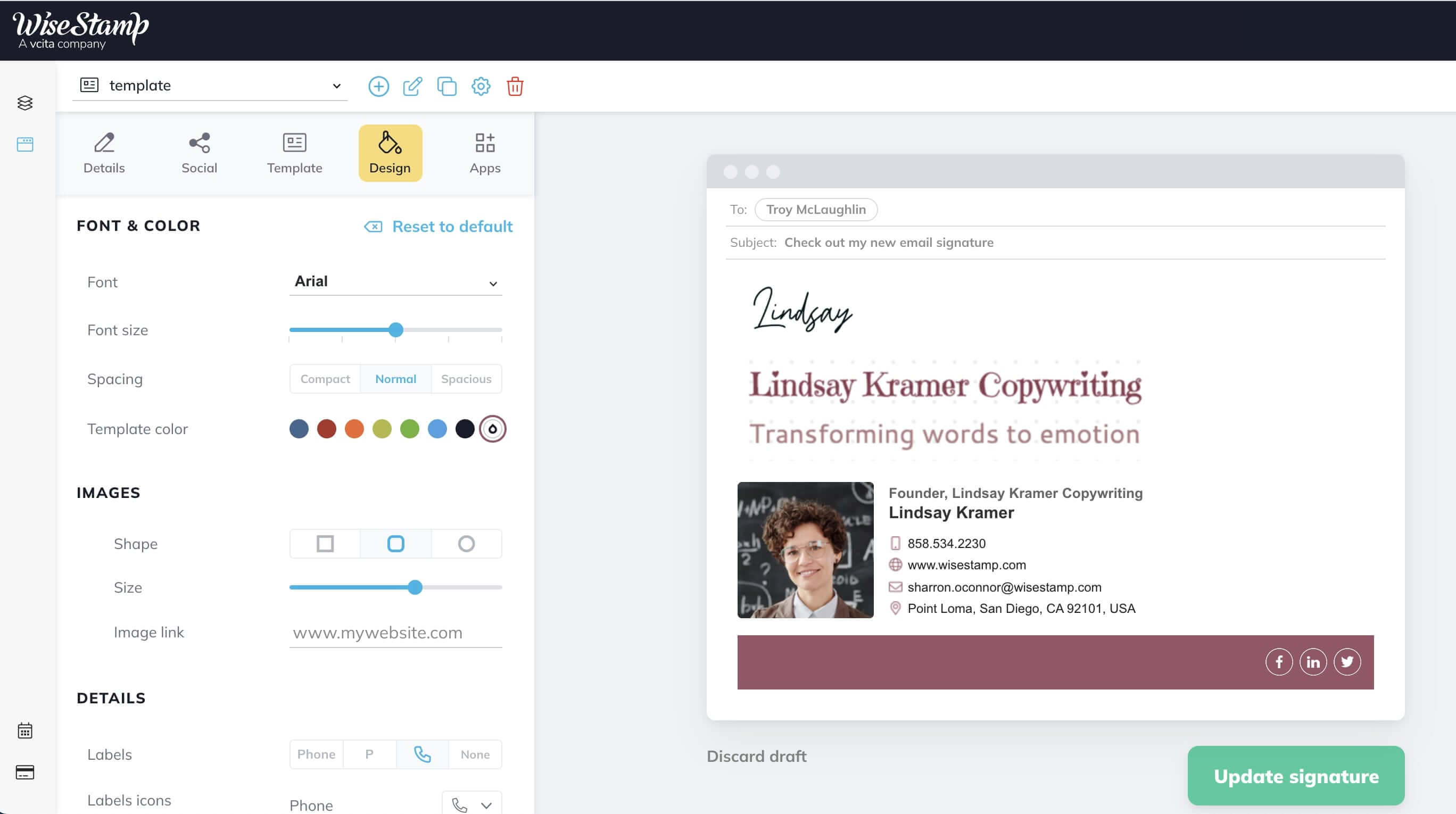Select the edit pencil icon next to template name
Viewport: 1456px width, 814px height.
tap(412, 86)
